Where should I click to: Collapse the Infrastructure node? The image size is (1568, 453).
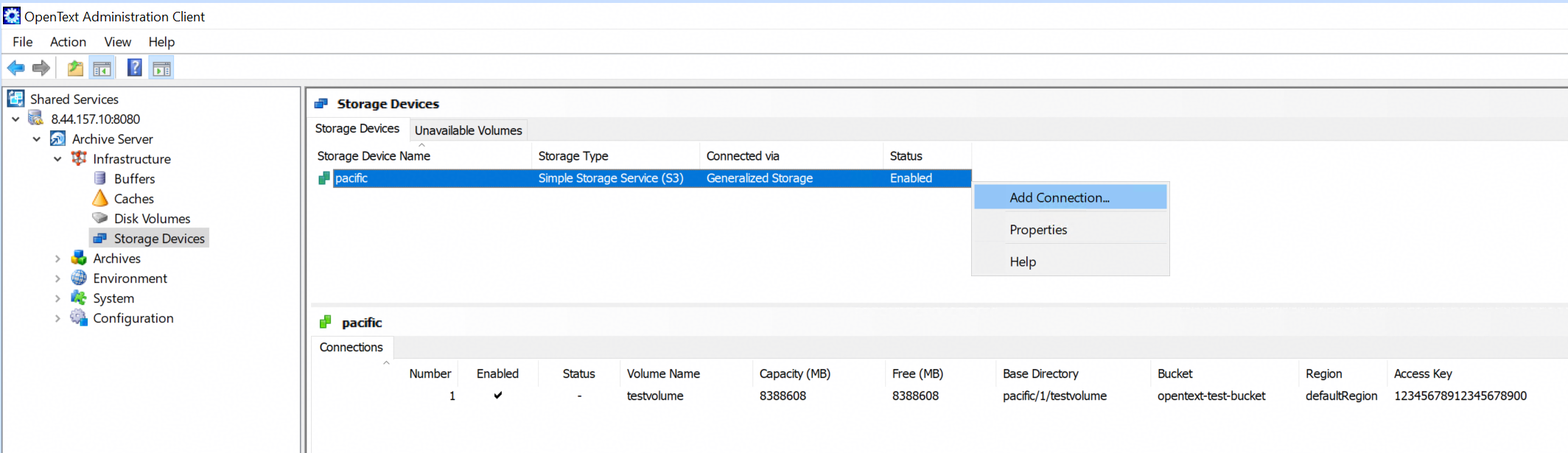(x=57, y=158)
